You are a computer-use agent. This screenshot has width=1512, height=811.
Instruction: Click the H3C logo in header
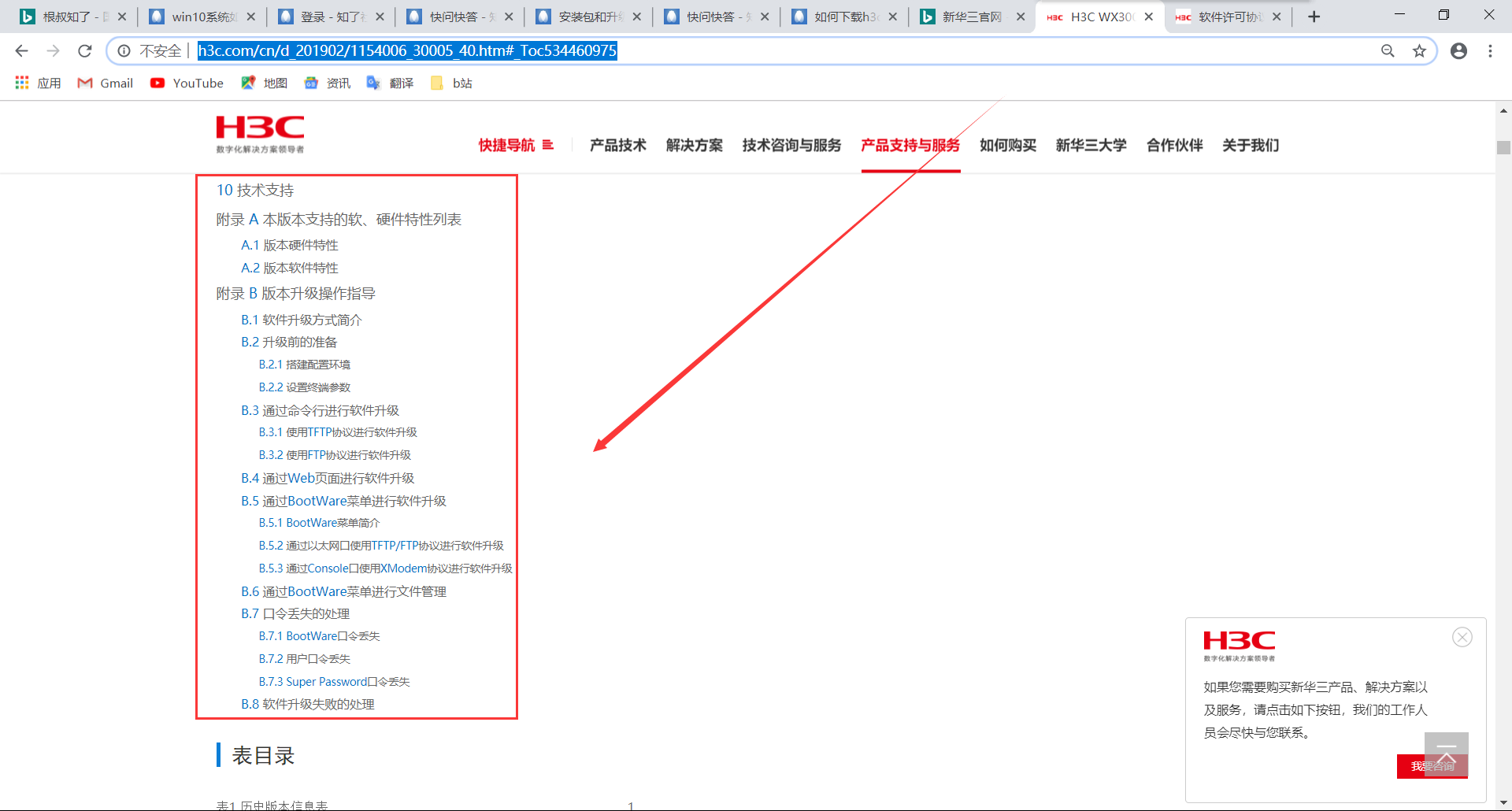pos(260,134)
